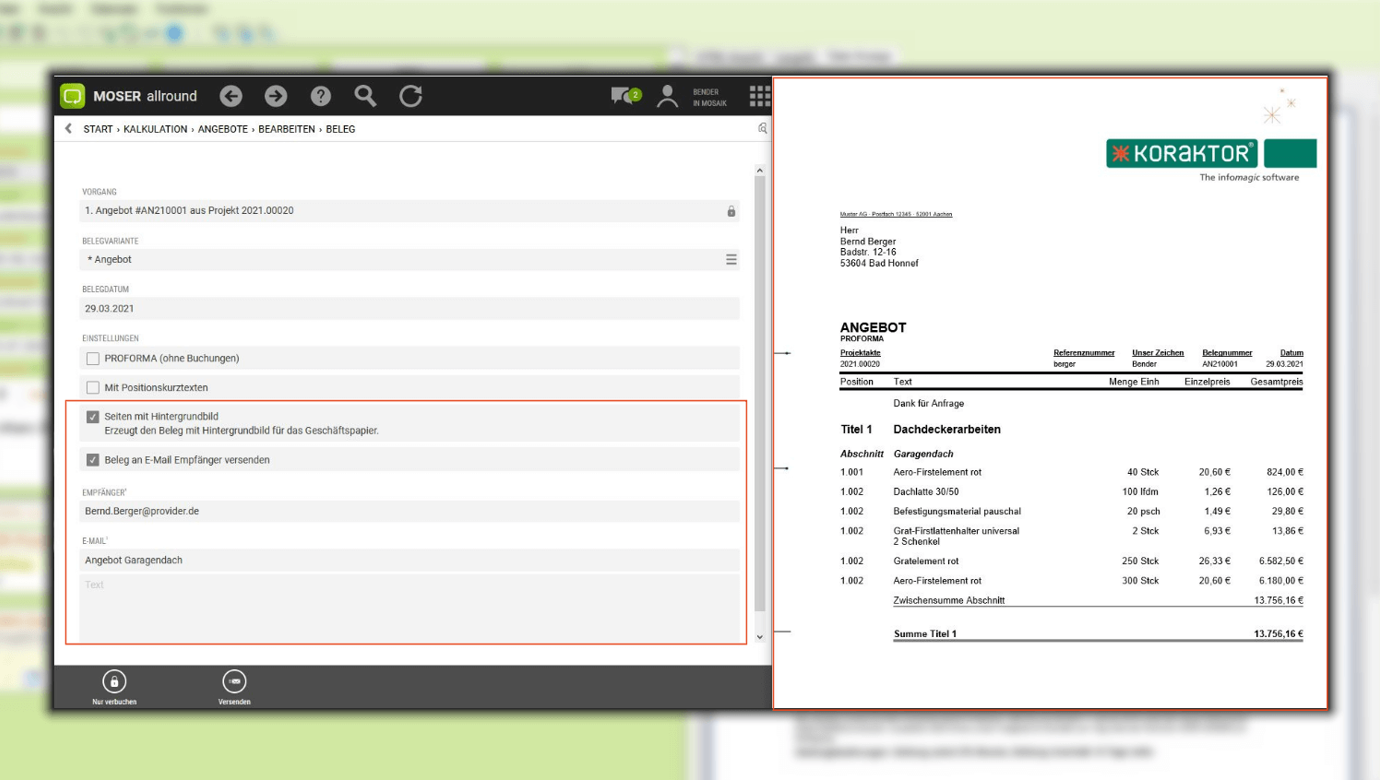1380x780 pixels.
Task: Open search with the magnifier icon
Action: tap(365, 96)
